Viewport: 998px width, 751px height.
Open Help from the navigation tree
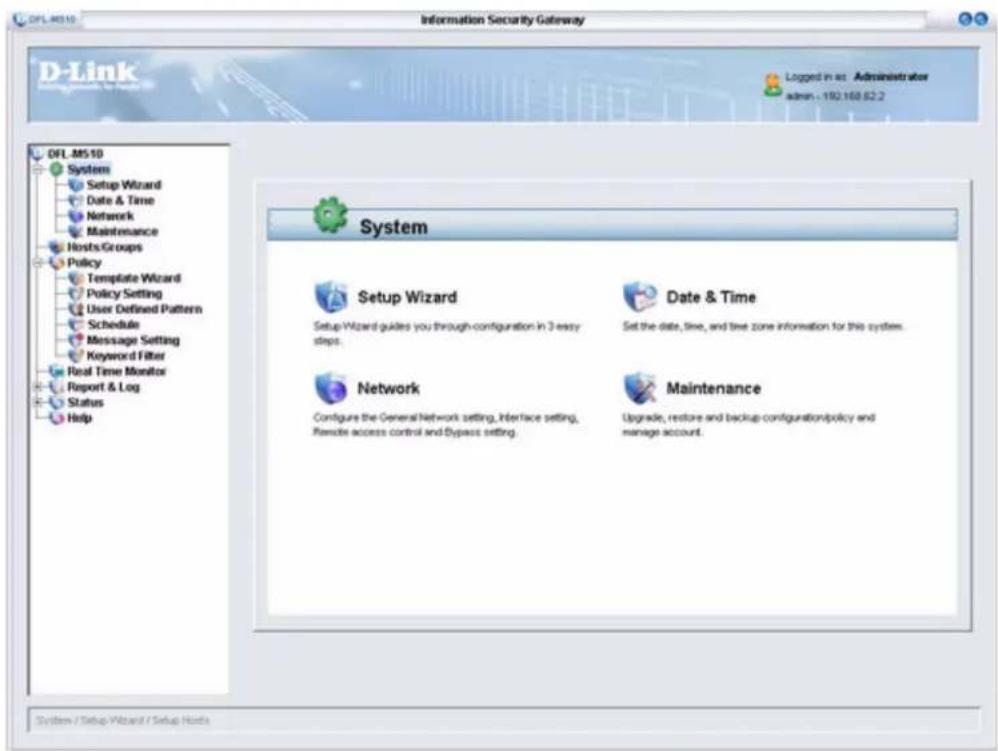click(x=80, y=418)
